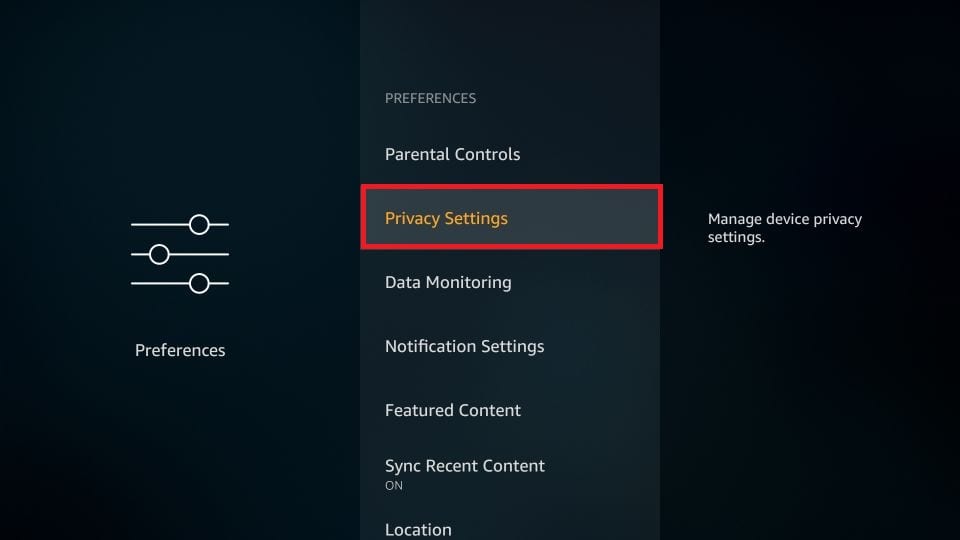Click the Preferences label below the icon
The width and height of the screenshot is (960, 540).
(180, 350)
